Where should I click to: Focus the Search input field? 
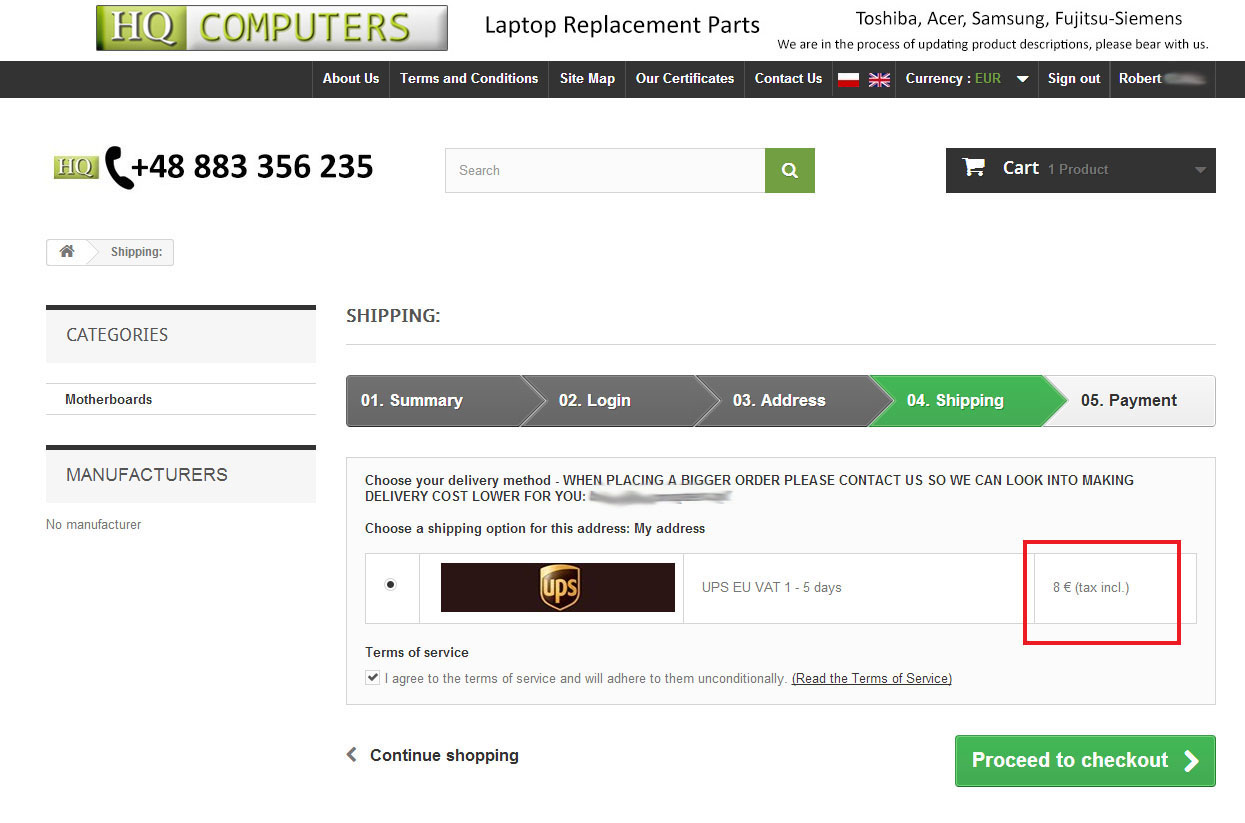[x=605, y=170]
